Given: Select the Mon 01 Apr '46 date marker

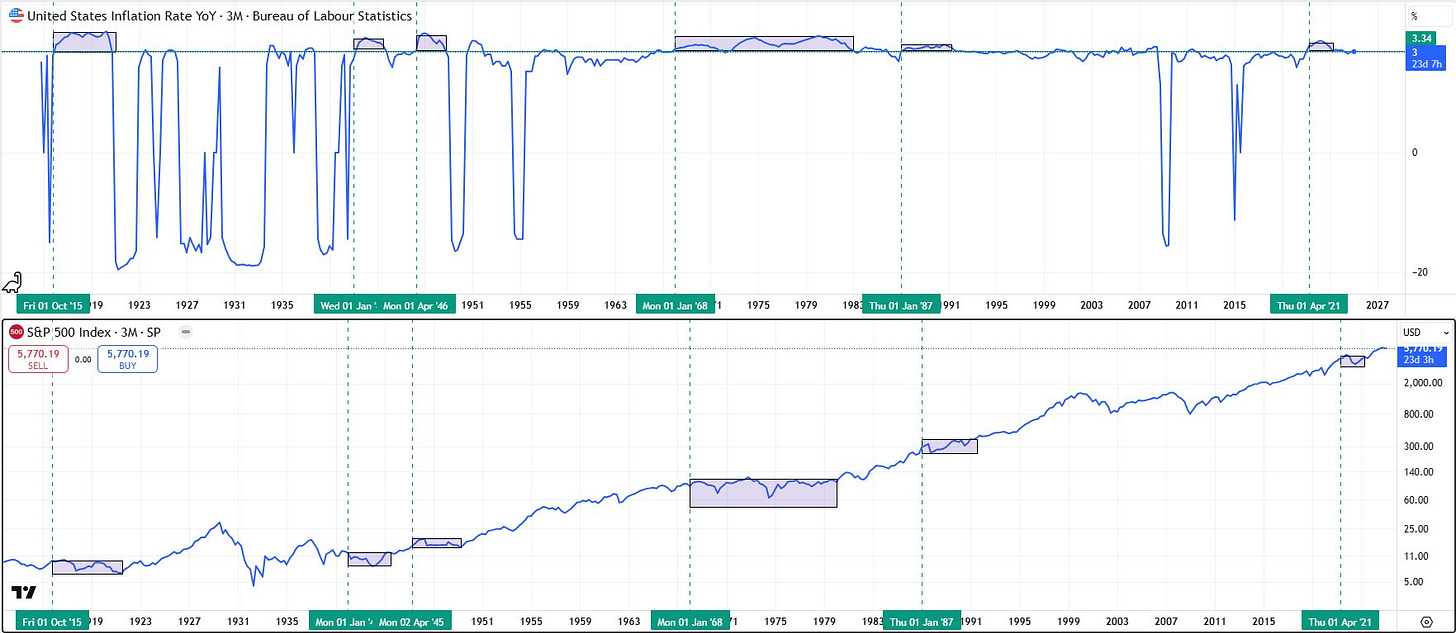Looking at the screenshot, I should (416, 305).
